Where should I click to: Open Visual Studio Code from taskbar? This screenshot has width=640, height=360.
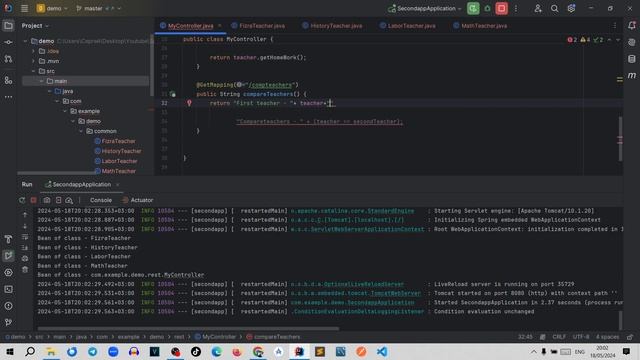click(382, 351)
